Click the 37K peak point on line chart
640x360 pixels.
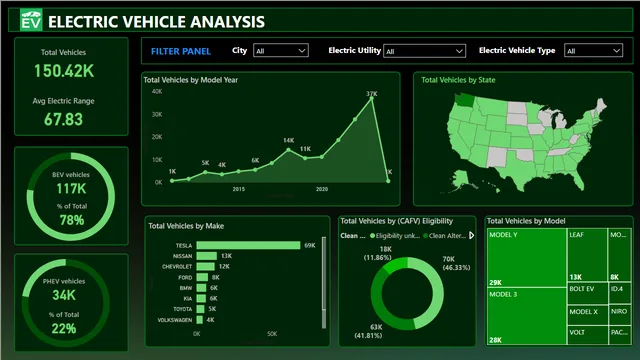[x=371, y=98]
